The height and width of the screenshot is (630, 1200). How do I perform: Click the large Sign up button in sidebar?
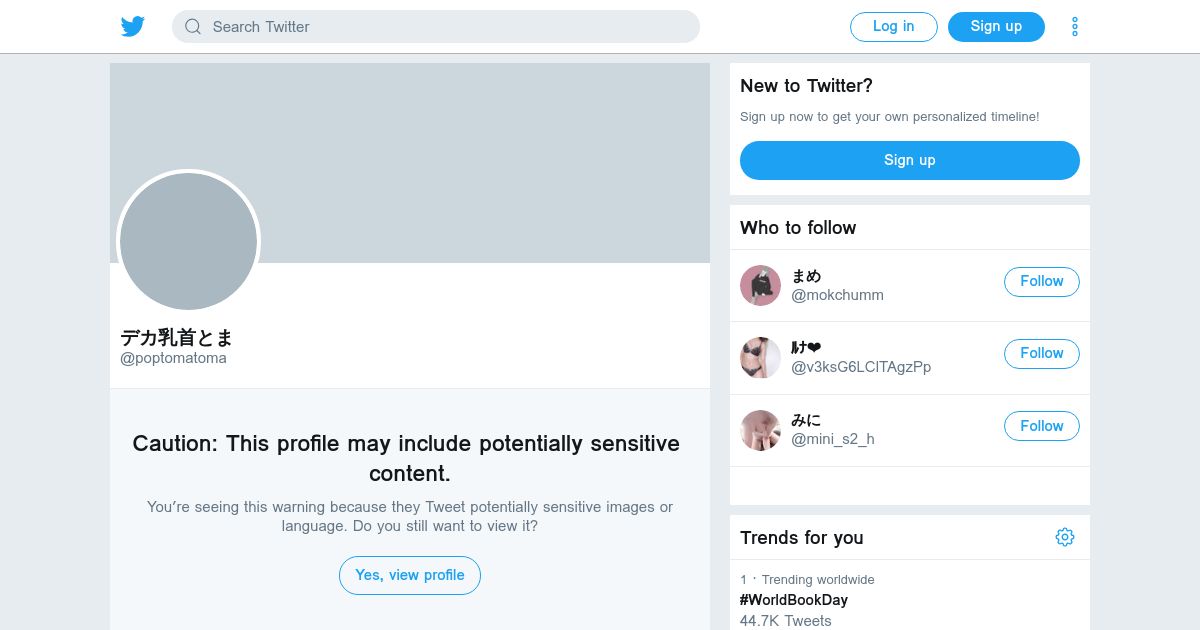(909, 160)
